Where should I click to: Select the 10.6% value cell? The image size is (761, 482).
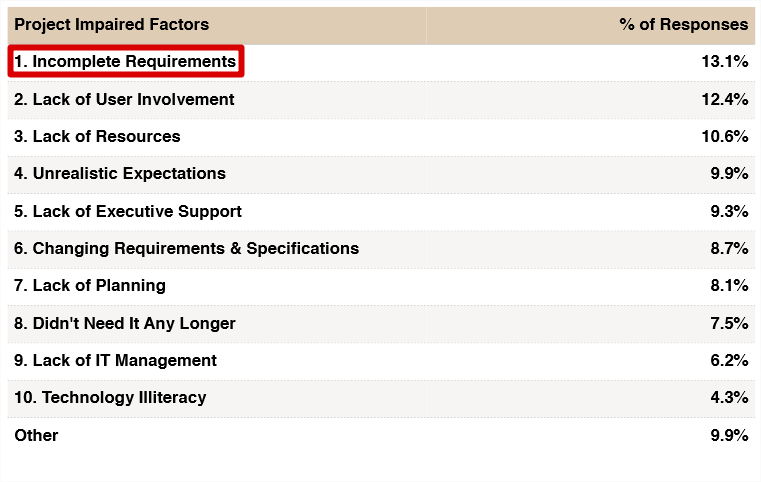coord(724,136)
